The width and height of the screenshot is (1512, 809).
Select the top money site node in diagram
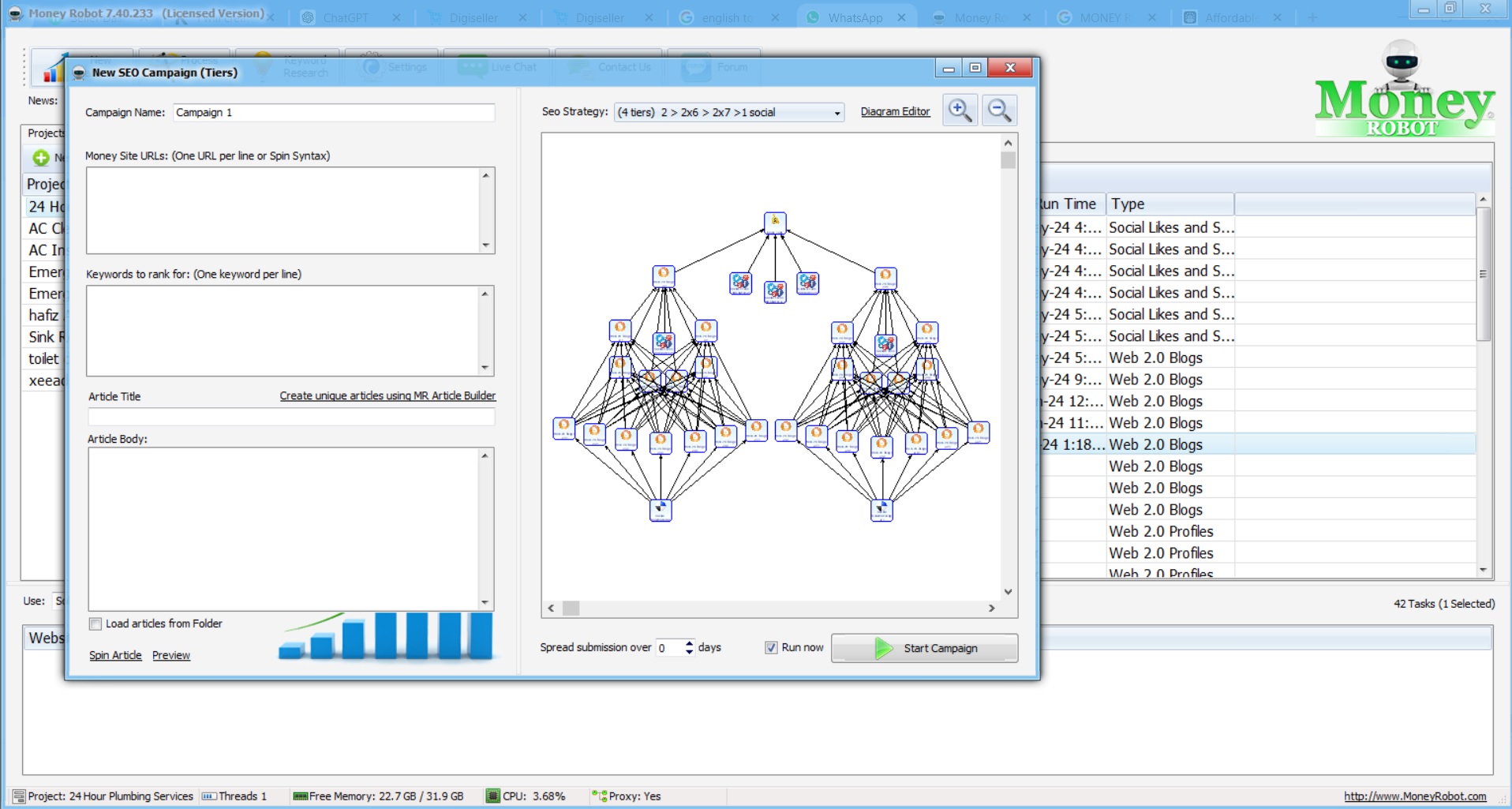tap(775, 222)
